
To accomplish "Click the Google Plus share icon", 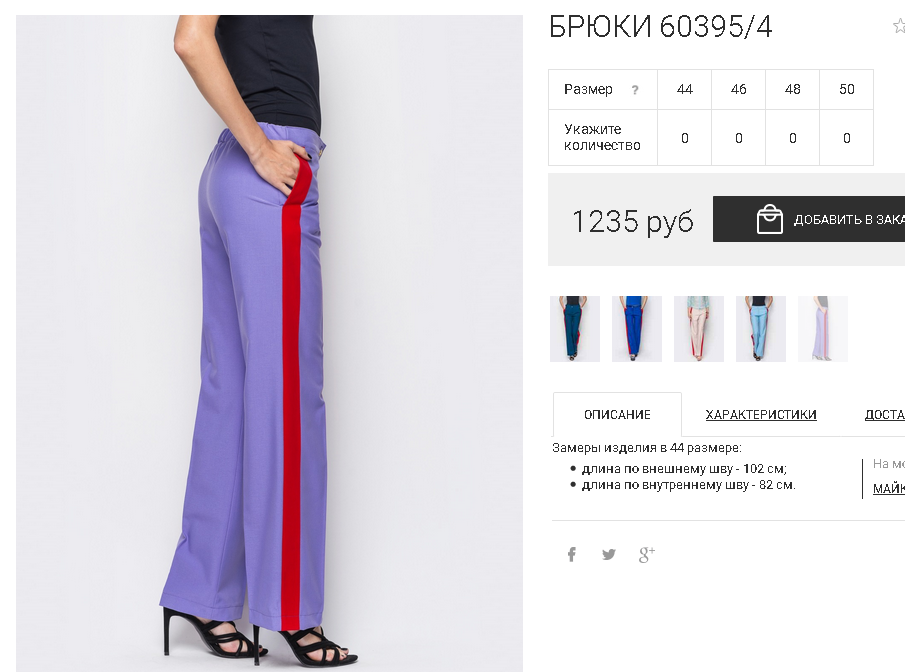I will (x=646, y=555).
